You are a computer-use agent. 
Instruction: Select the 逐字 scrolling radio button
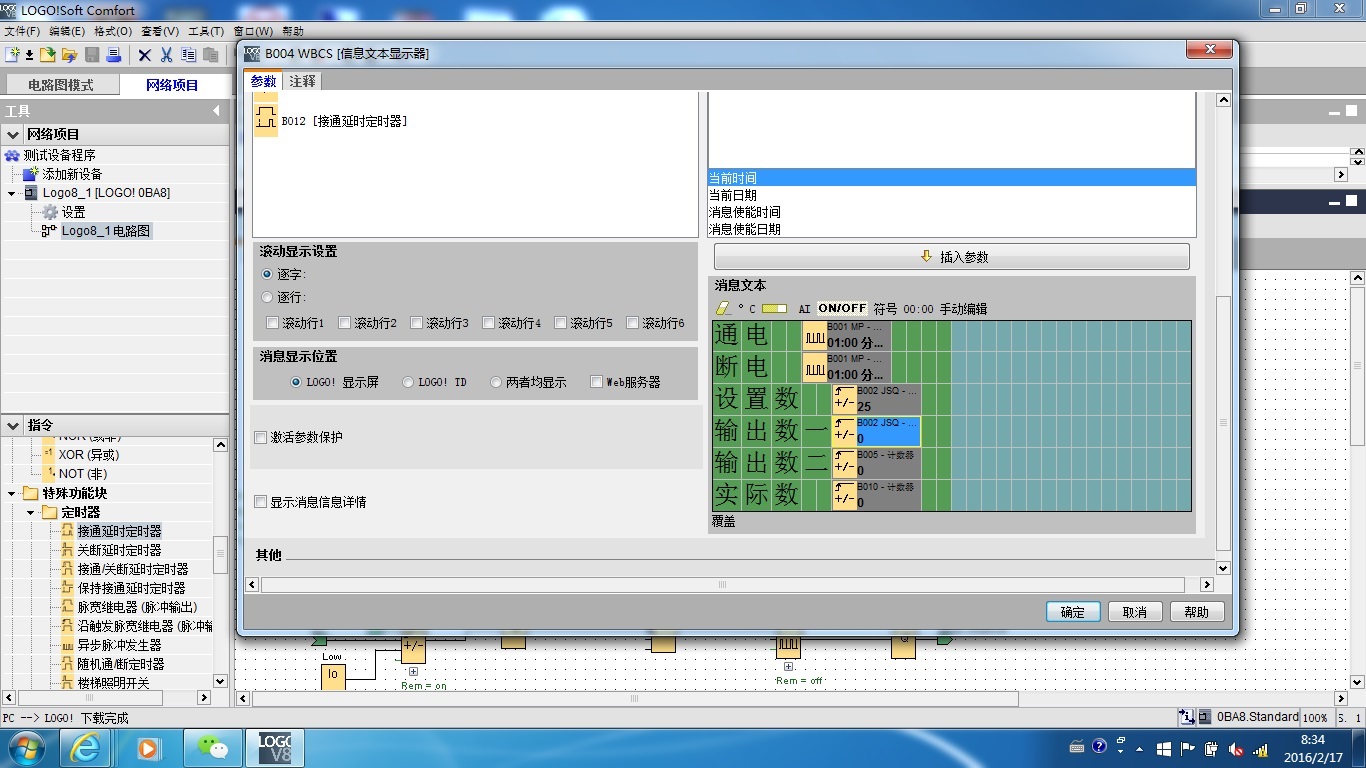tap(267, 274)
